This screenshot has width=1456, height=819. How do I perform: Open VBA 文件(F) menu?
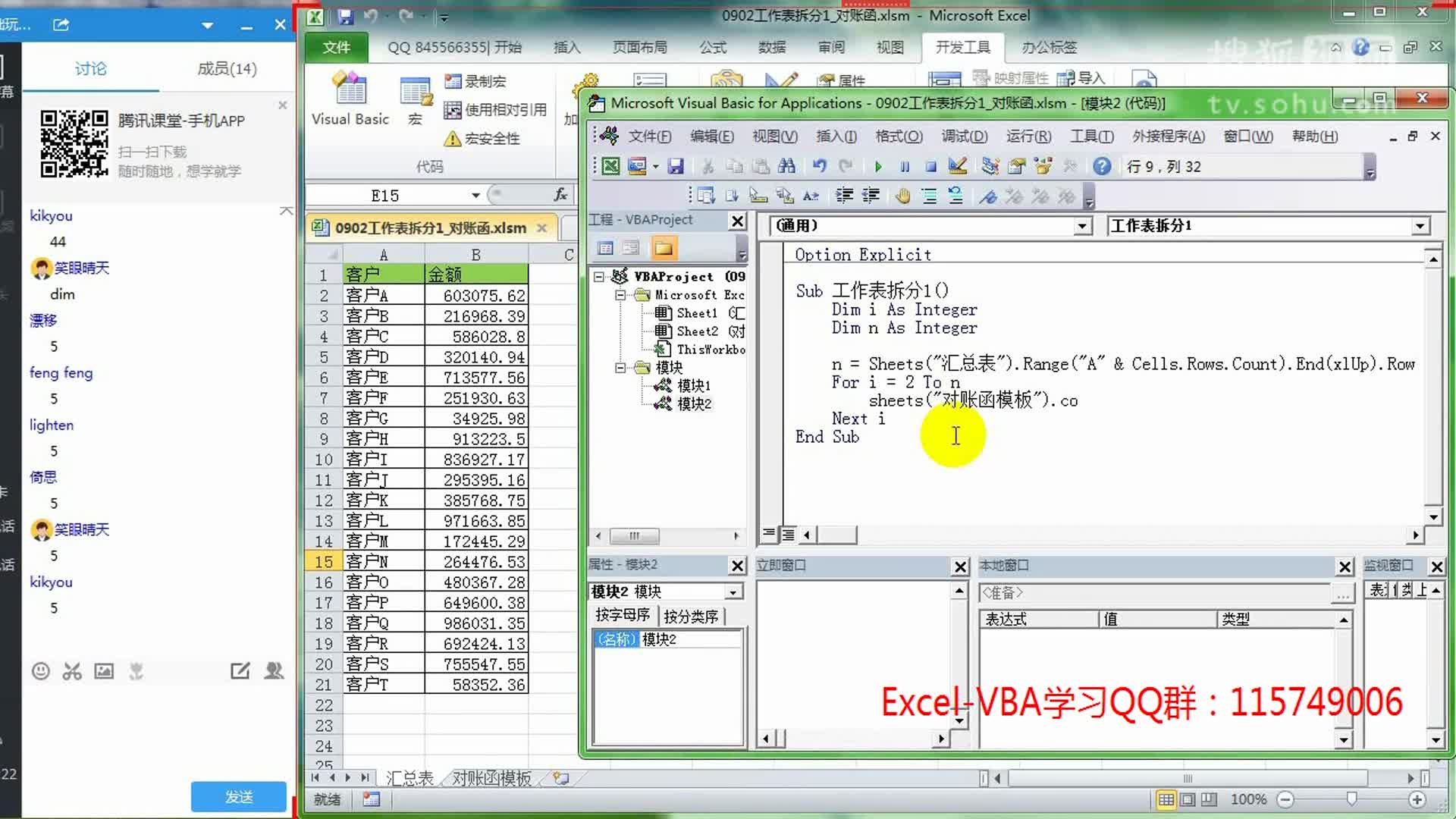click(650, 136)
